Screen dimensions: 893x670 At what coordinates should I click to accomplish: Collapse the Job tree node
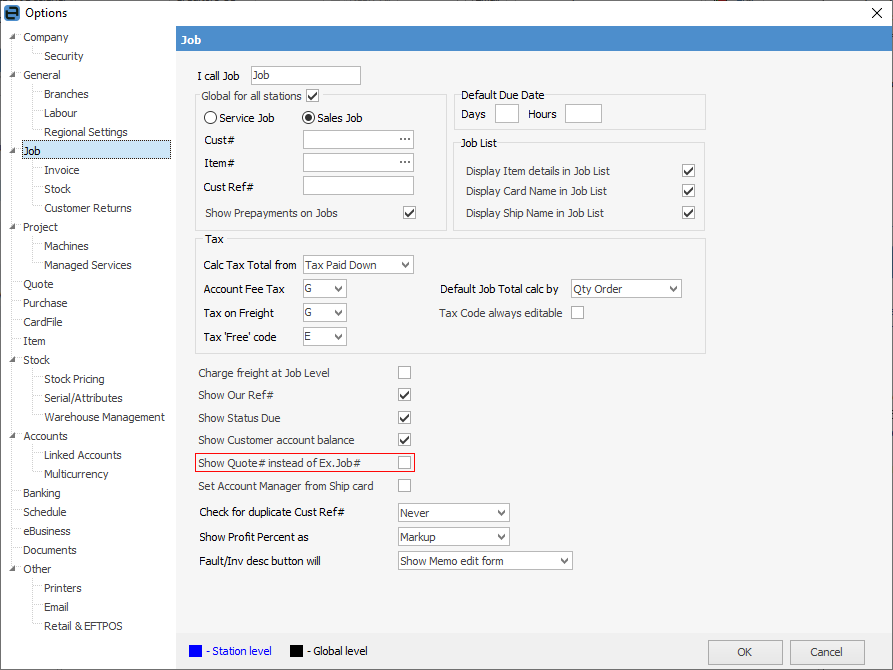pyautogui.click(x=13, y=152)
